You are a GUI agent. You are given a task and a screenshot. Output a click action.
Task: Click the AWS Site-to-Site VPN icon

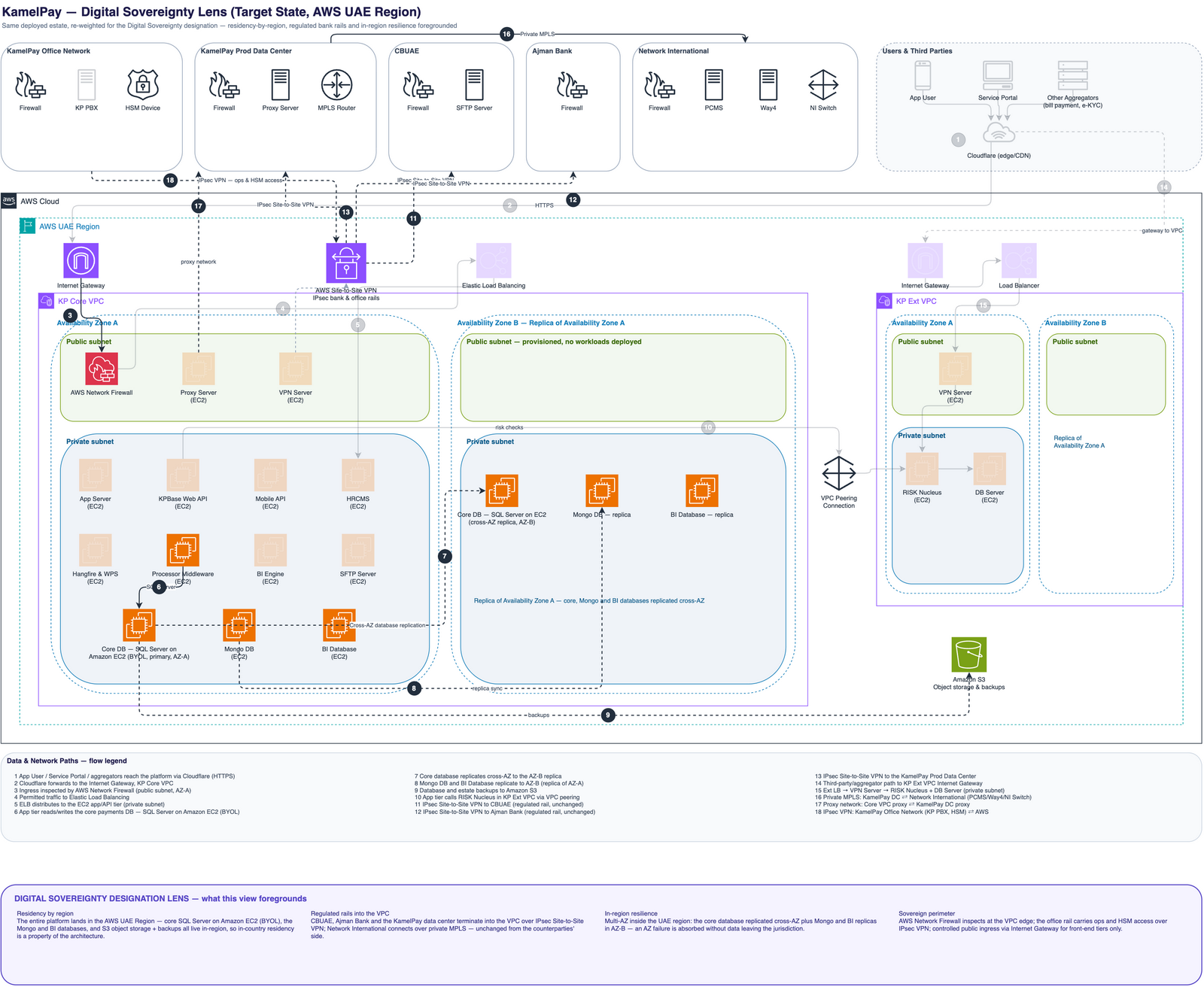pos(346,263)
